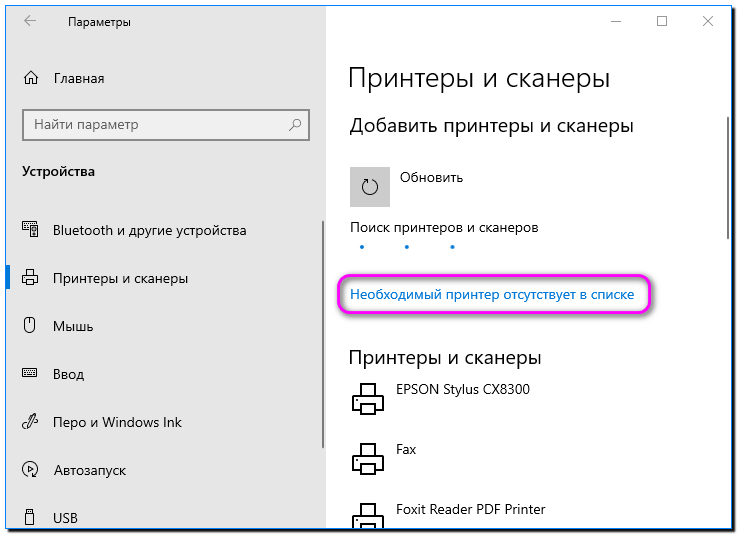Click the Bluetooth devices keyboard icon
The image size is (738, 535).
pyautogui.click(x=30, y=230)
